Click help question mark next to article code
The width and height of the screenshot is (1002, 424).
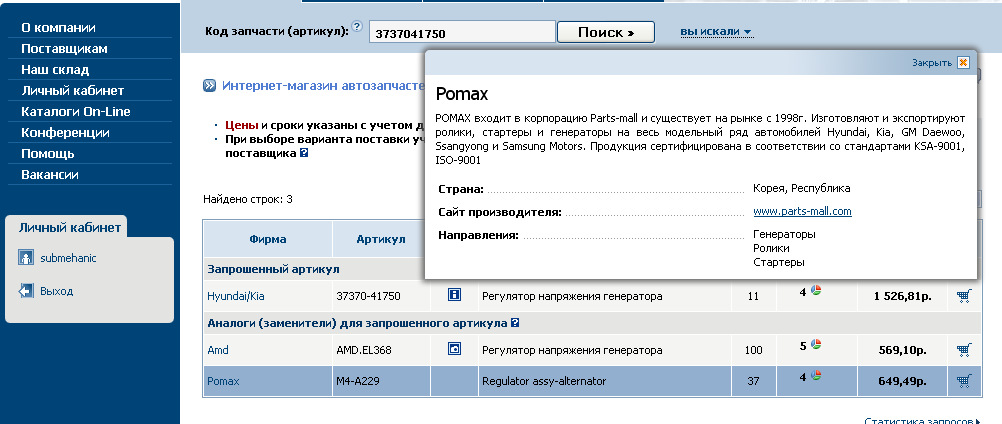[357, 27]
